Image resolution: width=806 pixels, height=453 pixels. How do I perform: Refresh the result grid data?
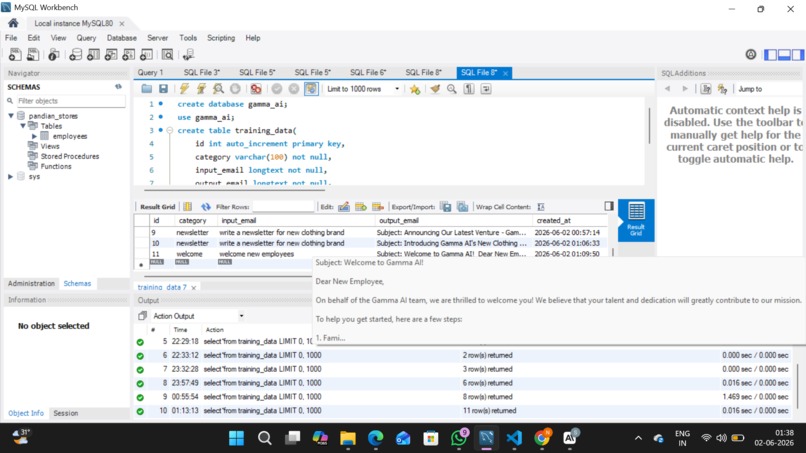206,207
